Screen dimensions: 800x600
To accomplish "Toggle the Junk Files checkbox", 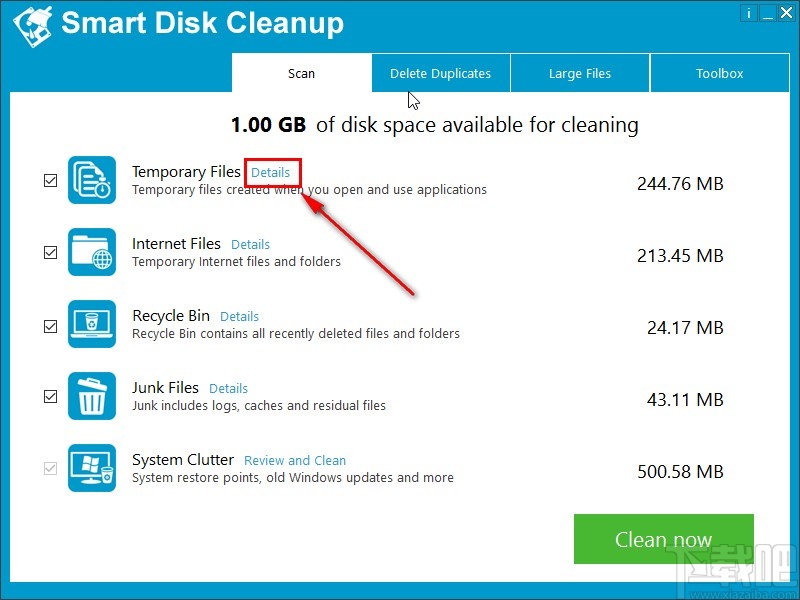I will point(51,396).
